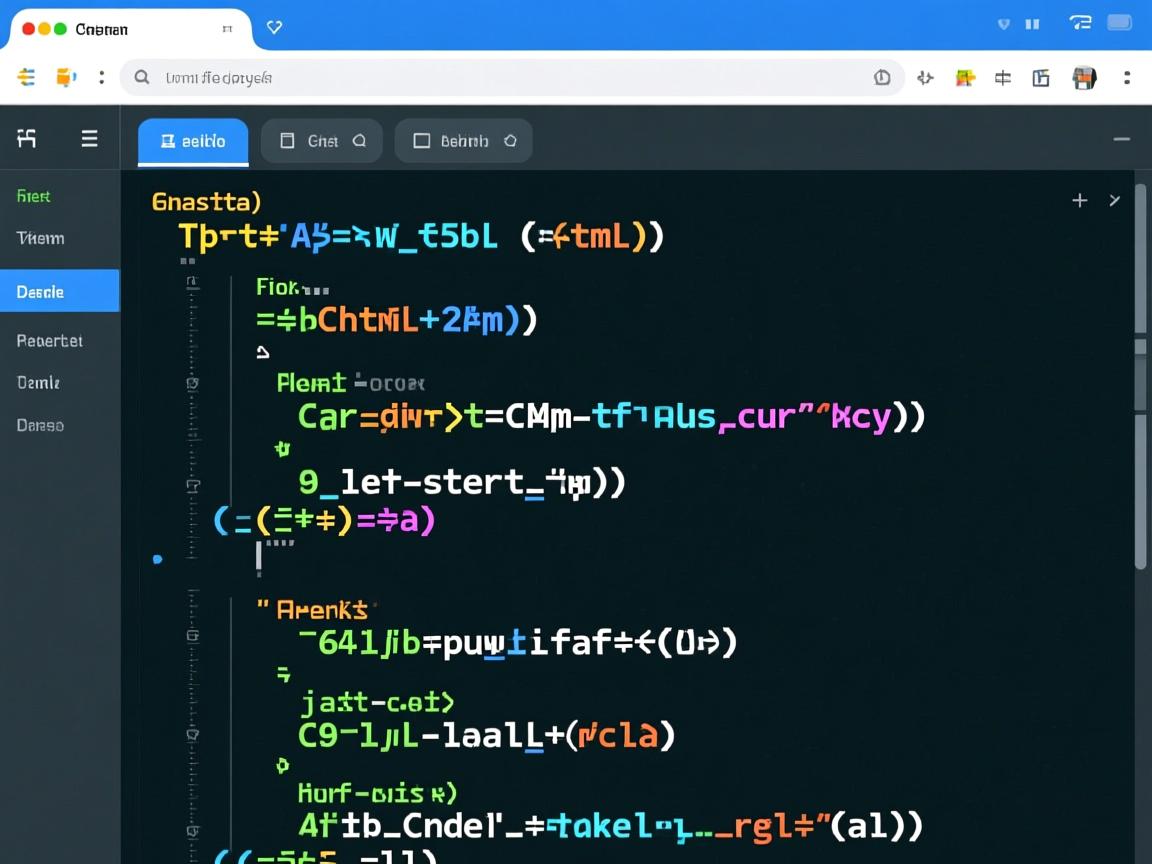This screenshot has width=1152, height=864.
Task: Click the profile avatar icon in browser toolbar
Action: 1084,78
